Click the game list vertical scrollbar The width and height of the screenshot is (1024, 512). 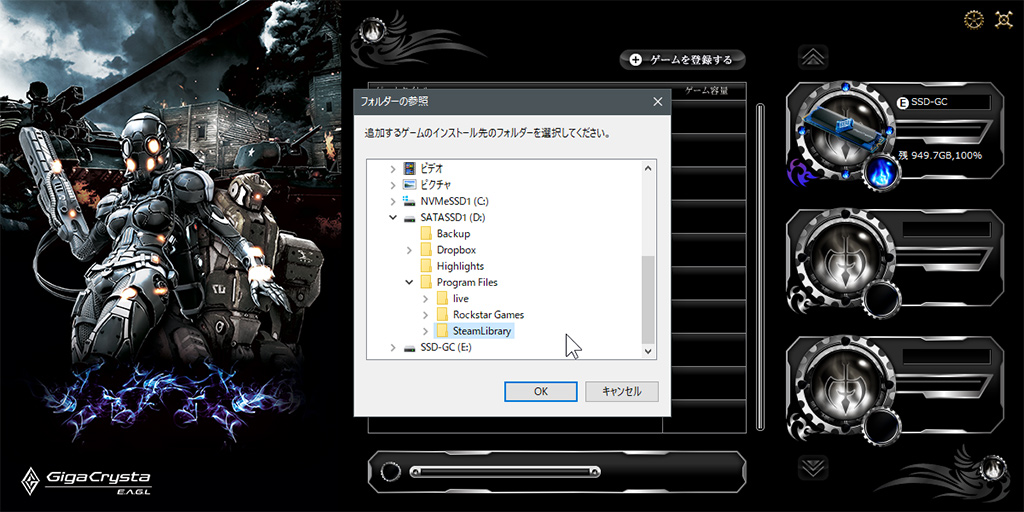click(x=760, y=266)
